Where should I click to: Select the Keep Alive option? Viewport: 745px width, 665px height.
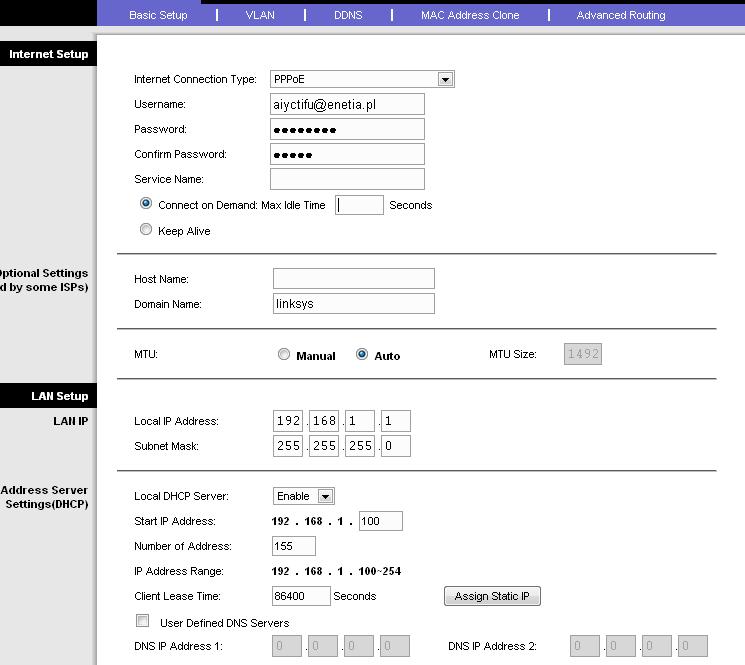click(x=146, y=229)
